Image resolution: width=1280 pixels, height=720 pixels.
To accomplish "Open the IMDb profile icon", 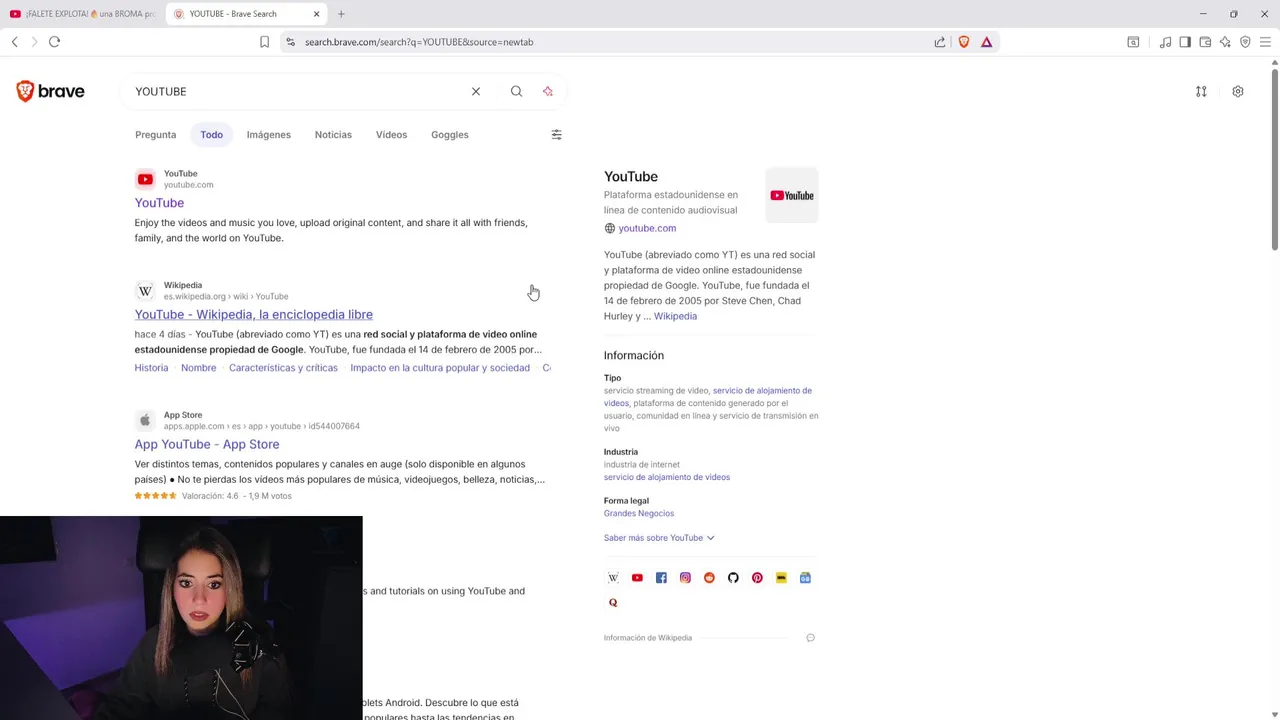I will (x=781, y=578).
